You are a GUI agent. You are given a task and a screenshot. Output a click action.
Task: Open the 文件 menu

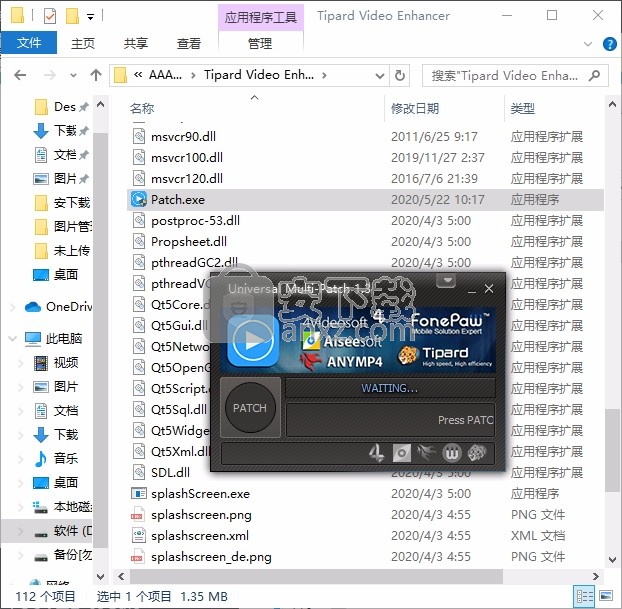29,43
